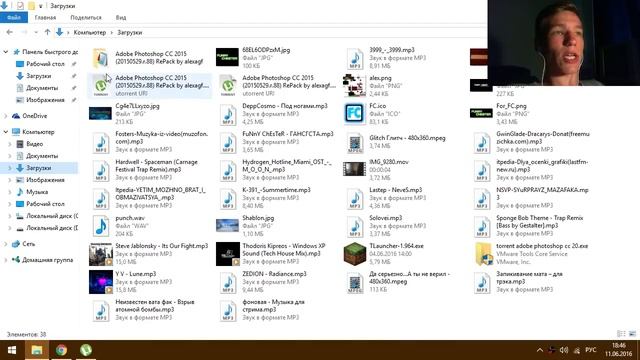Select For_FC.png image thumbnail
640x360 pixels.
[481, 113]
